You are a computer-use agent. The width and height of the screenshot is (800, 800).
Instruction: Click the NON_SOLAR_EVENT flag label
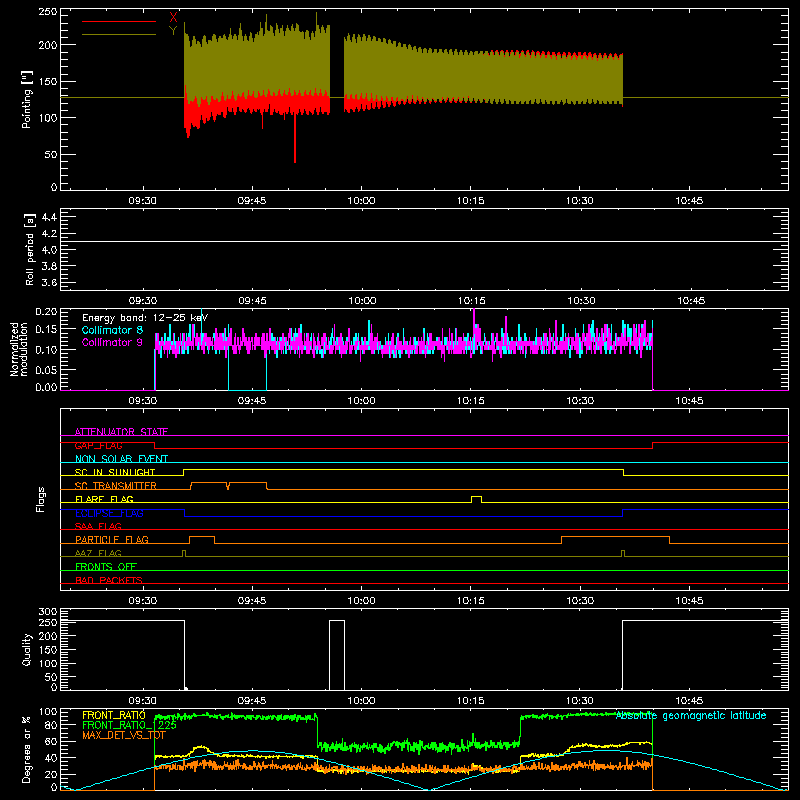tap(121, 459)
